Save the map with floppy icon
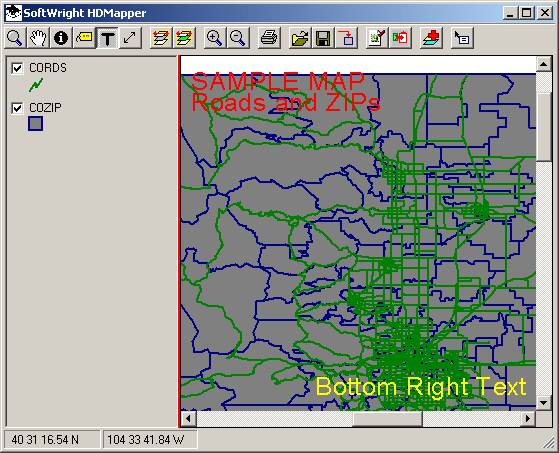Screen dimensions: 559x453 323,38
